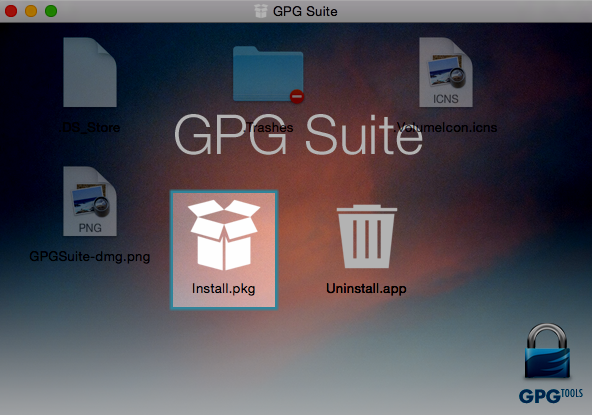Select the .DS_Store blank file icon
The image size is (592, 415).
90,72
